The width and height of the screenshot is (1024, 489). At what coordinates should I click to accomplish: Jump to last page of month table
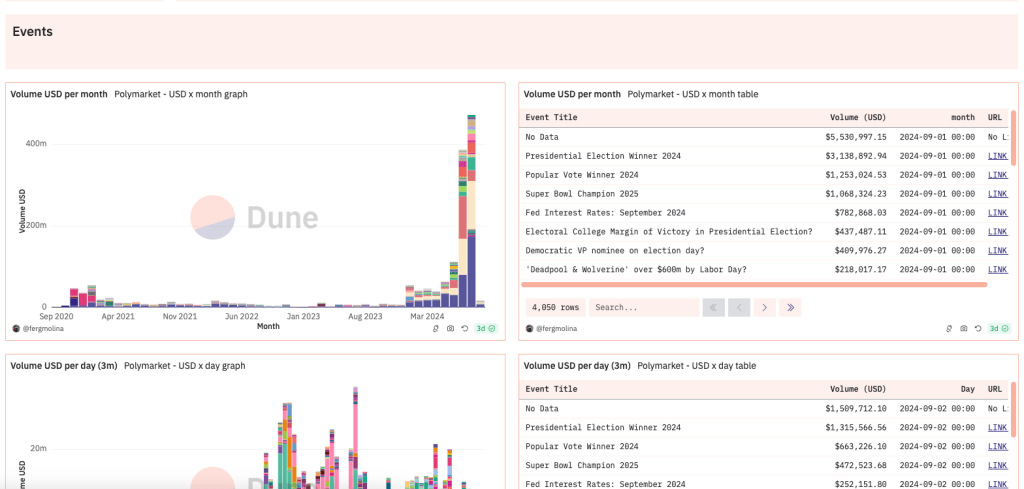coord(790,308)
